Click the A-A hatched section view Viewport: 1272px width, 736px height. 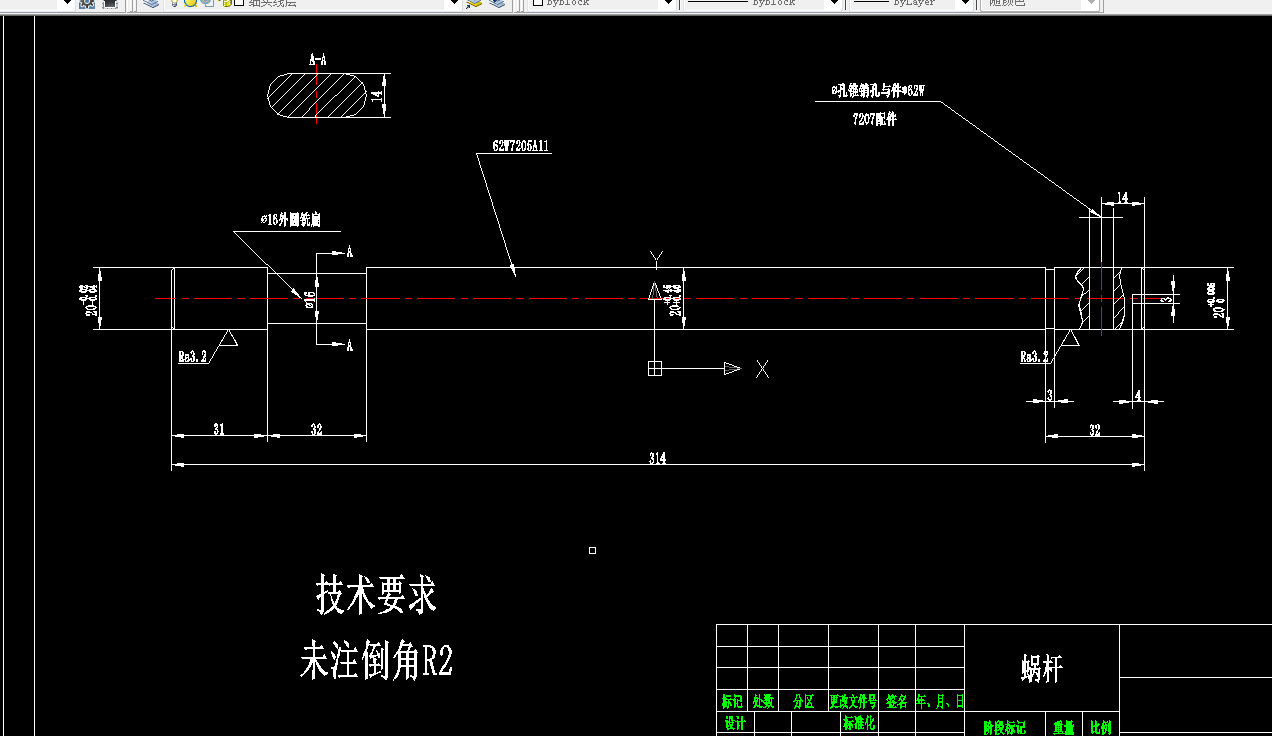pyautogui.click(x=318, y=97)
